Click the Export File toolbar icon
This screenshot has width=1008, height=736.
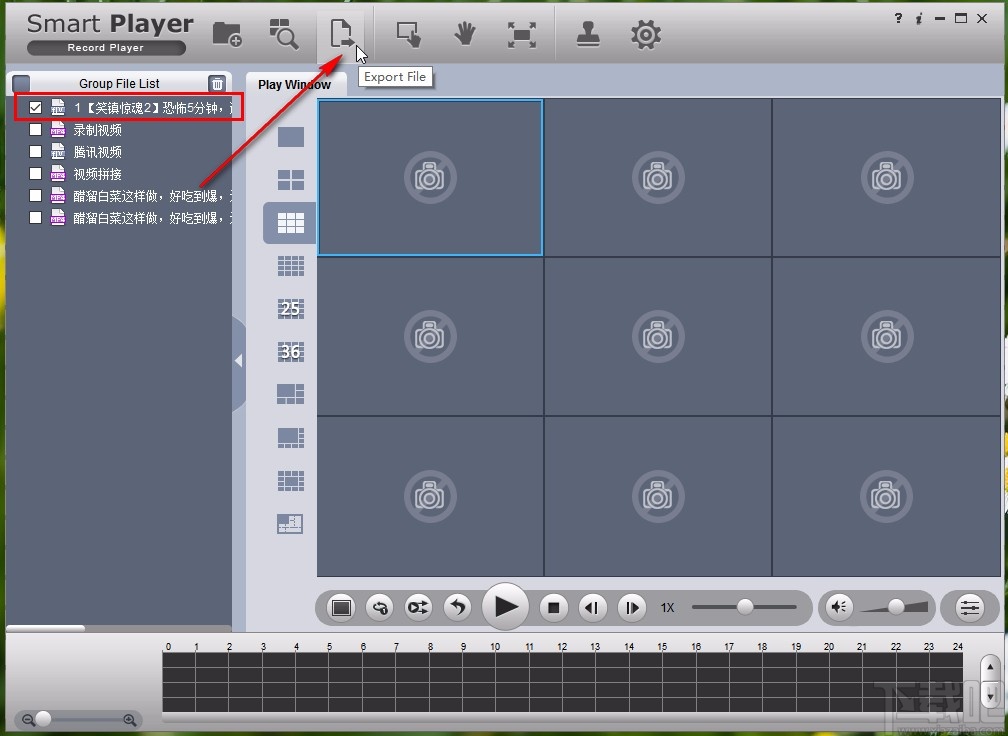341,33
